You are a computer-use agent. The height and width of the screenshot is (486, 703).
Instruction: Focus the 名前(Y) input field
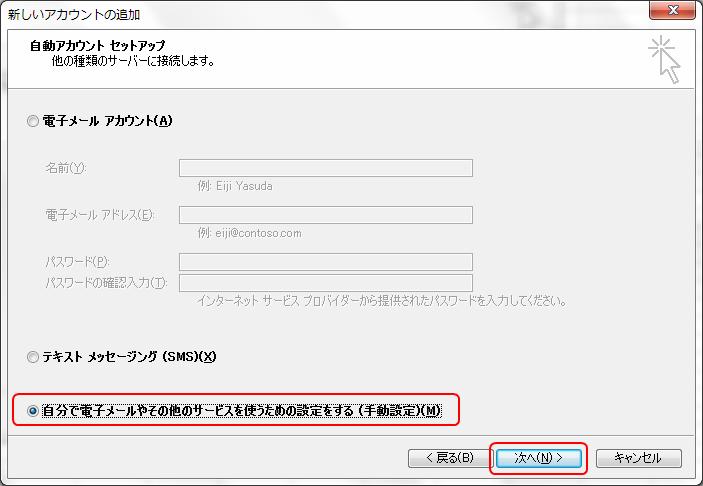coord(325,168)
